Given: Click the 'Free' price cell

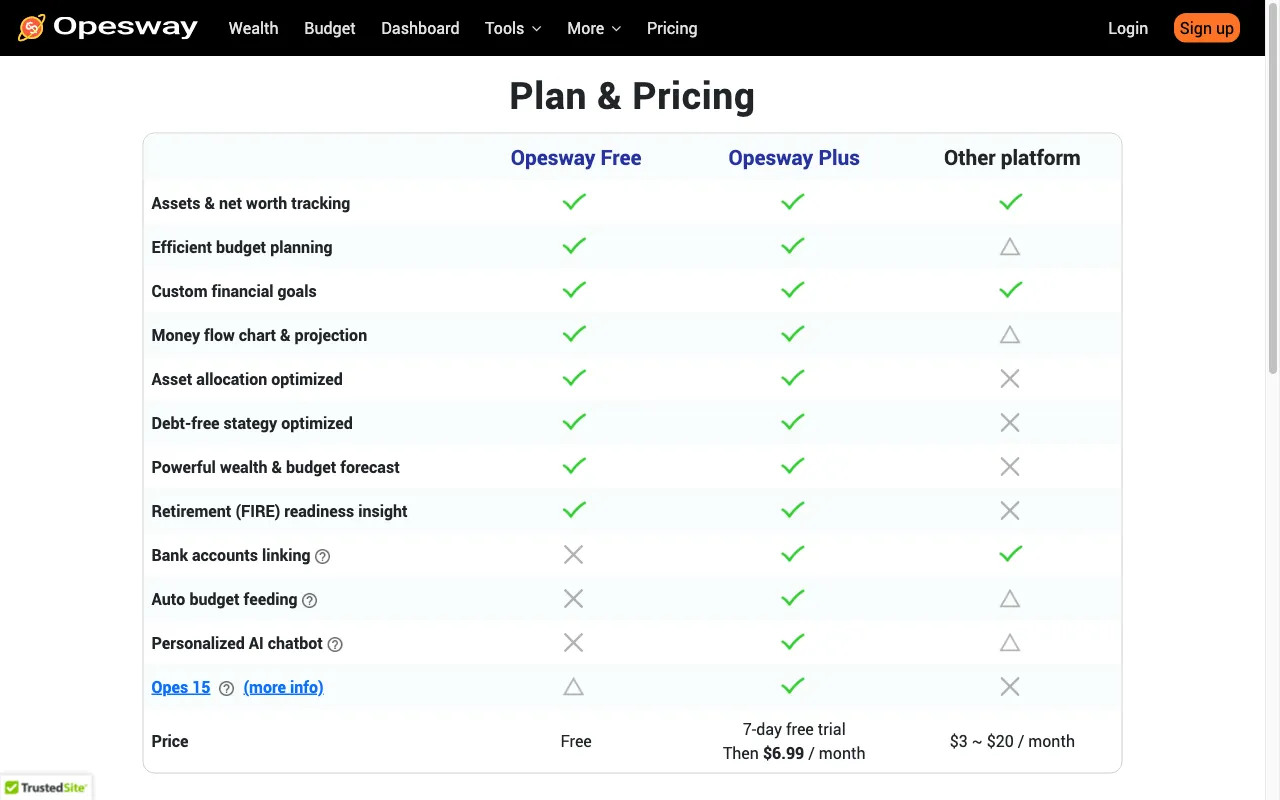Looking at the screenshot, I should tap(576, 741).
